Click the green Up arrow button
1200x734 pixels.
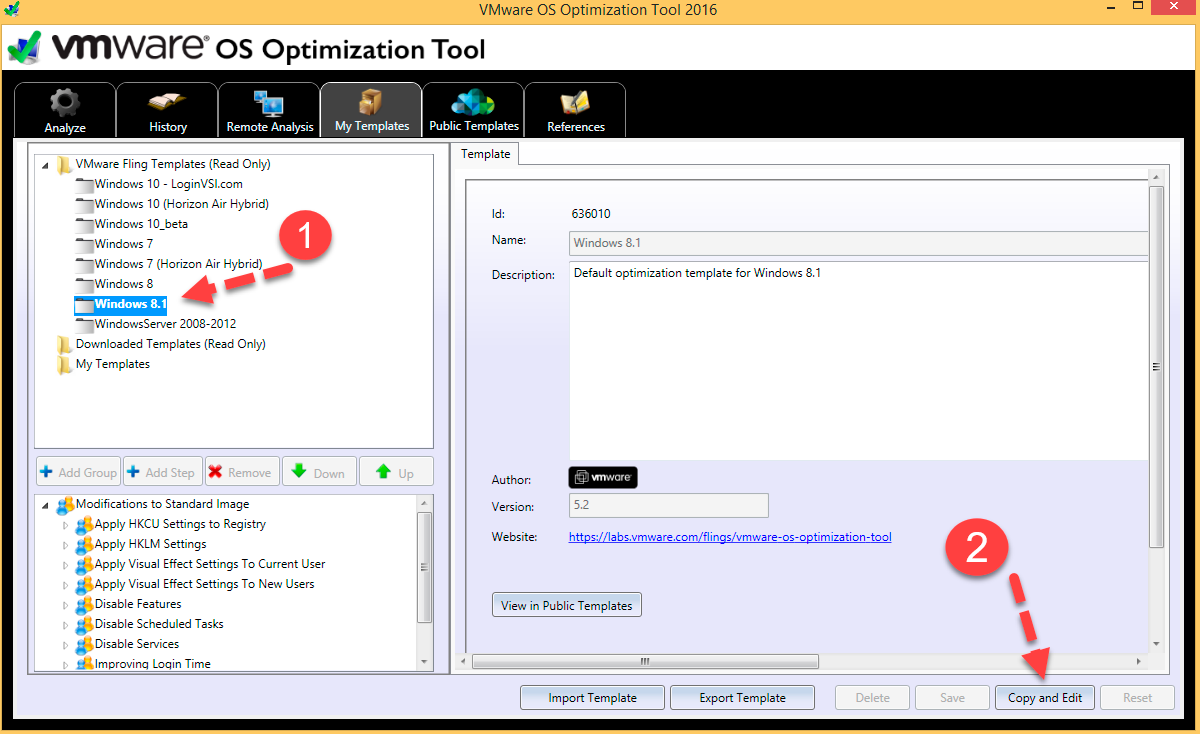point(395,472)
